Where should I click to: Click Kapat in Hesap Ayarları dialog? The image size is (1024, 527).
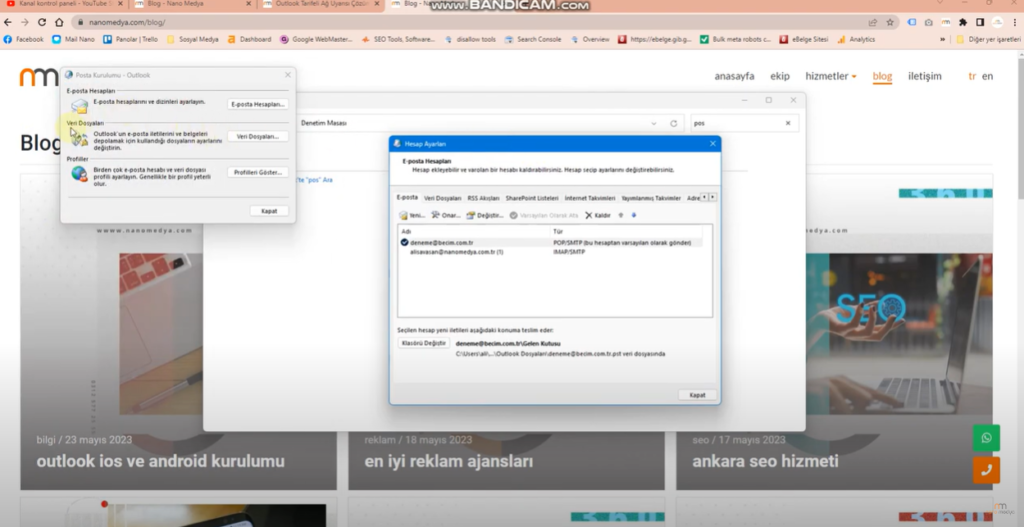coord(697,395)
